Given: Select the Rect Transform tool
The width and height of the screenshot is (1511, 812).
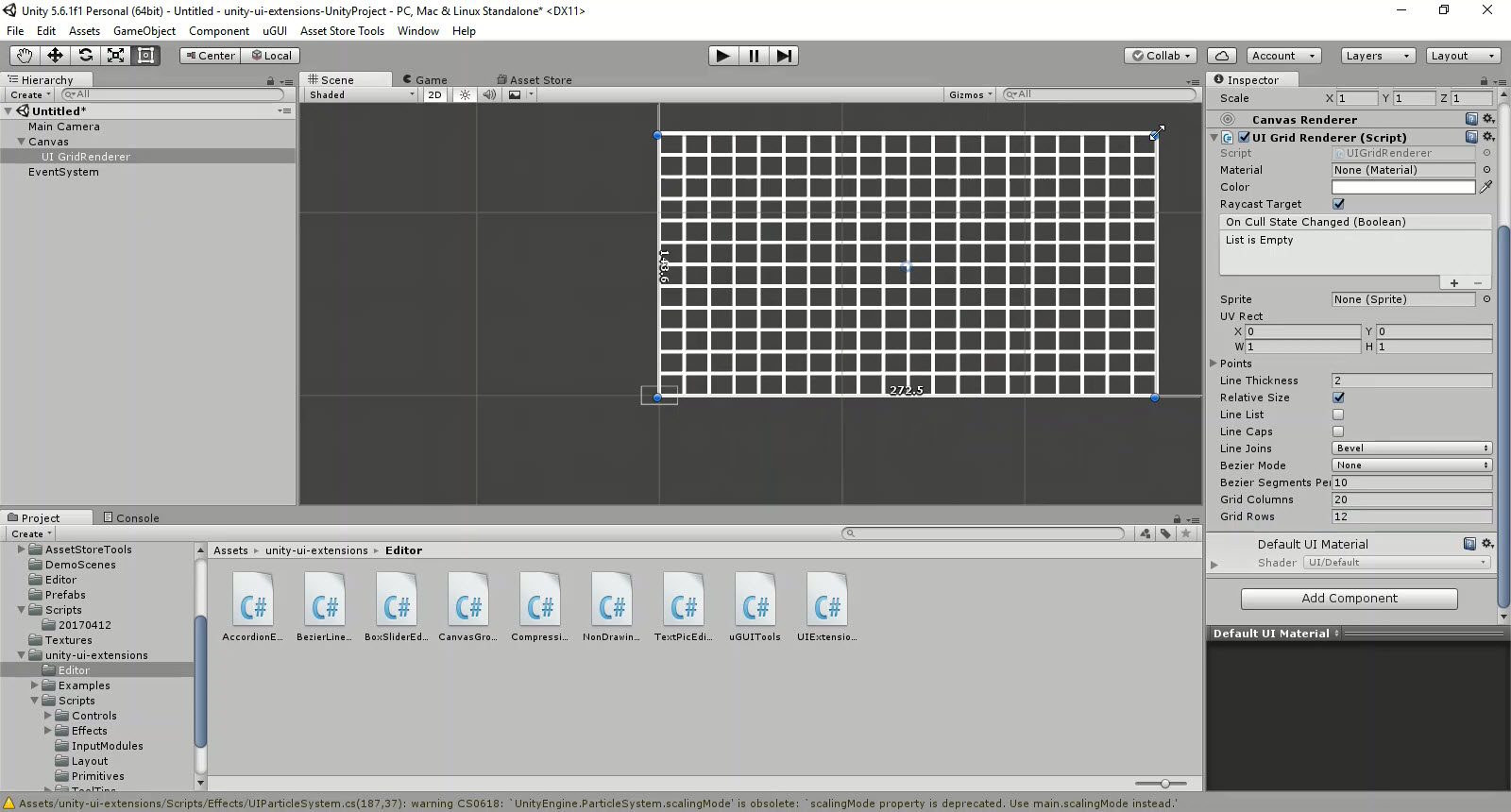Looking at the screenshot, I should 145,56.
